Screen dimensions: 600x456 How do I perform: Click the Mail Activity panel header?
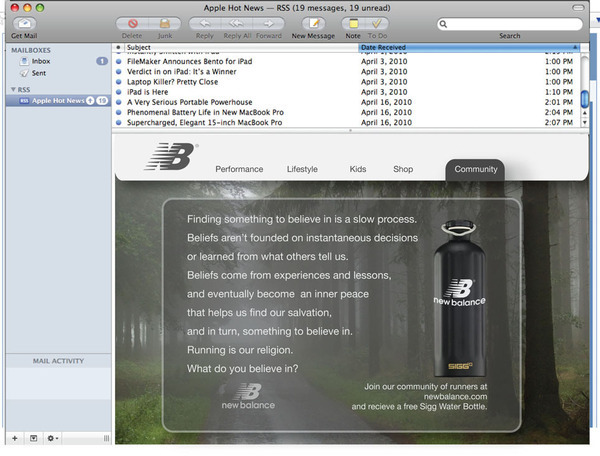(x=58, y=361)
